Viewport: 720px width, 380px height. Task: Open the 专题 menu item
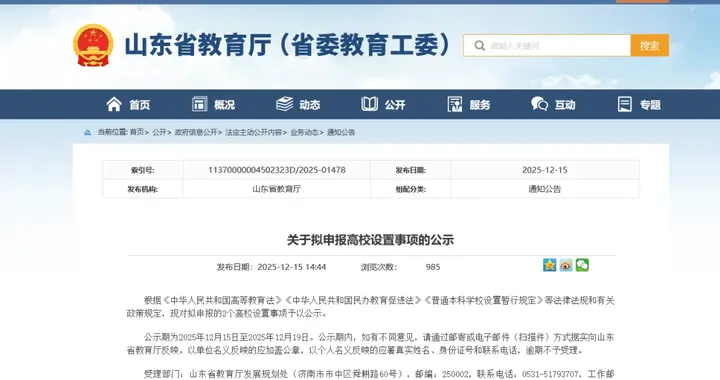pos(650,105)
